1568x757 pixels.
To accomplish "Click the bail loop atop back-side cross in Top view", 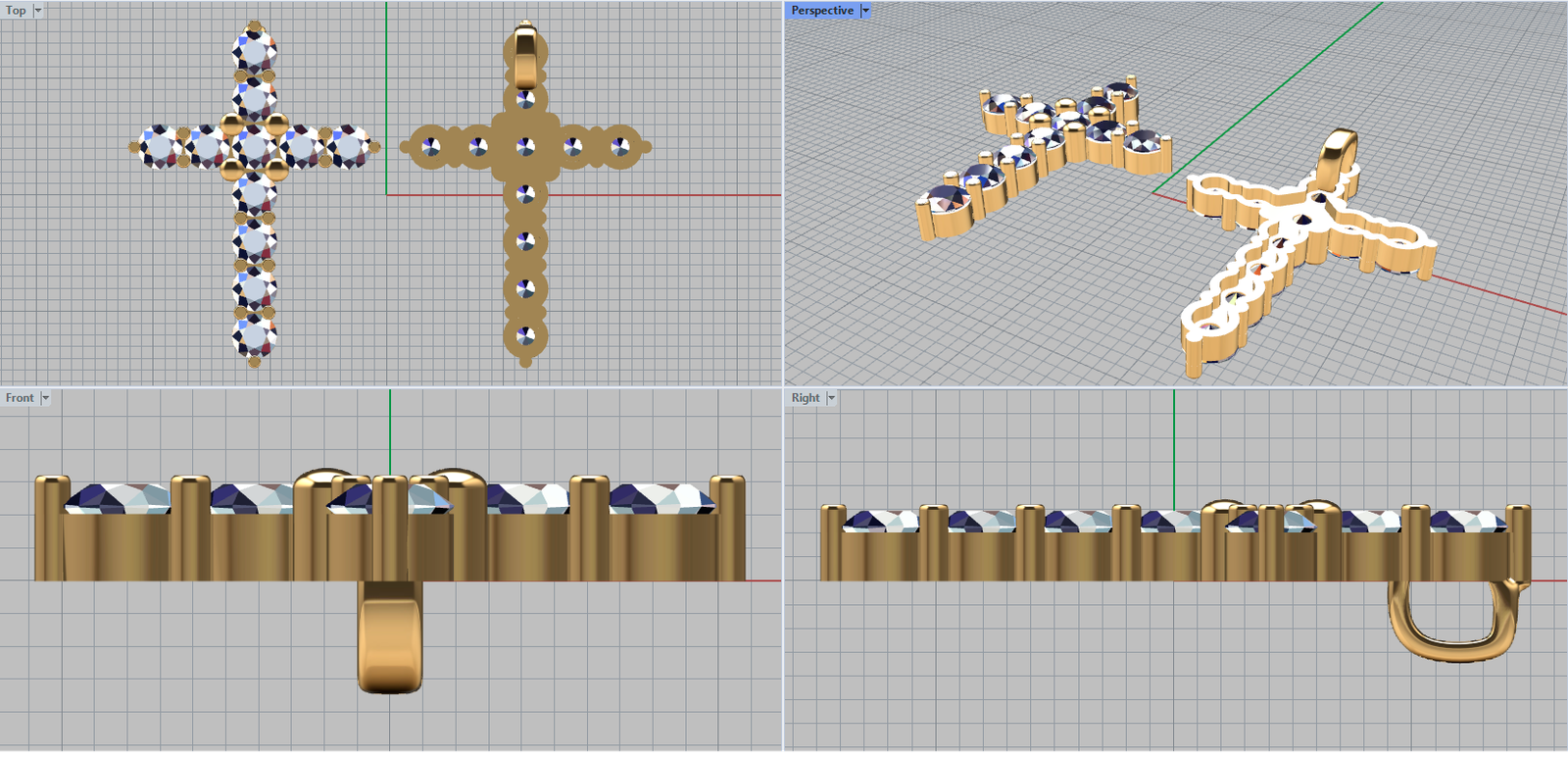I will (525, 57).
